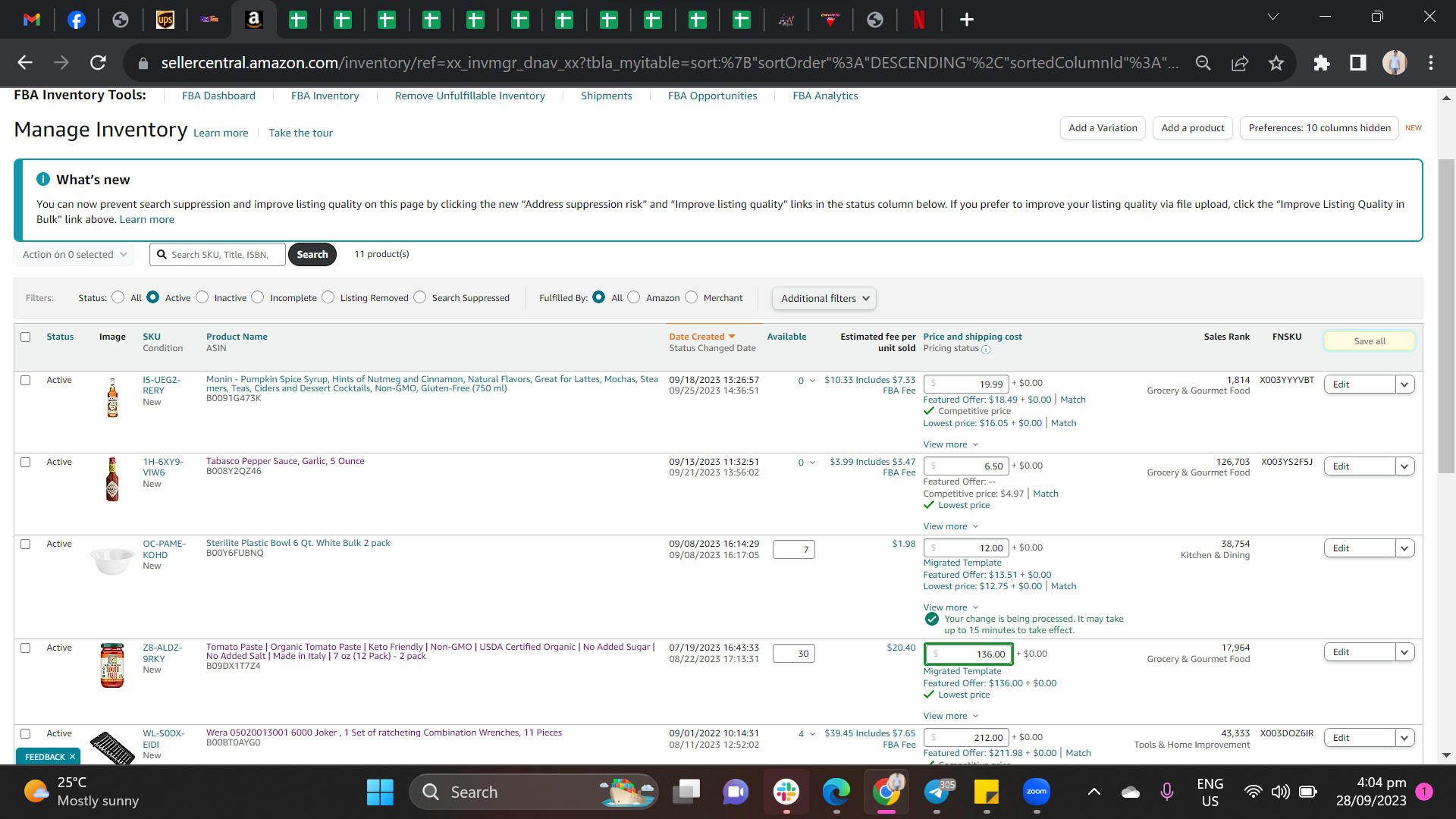This screenshot has height=819, width=1456.
Task: Expand View more for Monin syrup pricing
Action: pos(951,444)
